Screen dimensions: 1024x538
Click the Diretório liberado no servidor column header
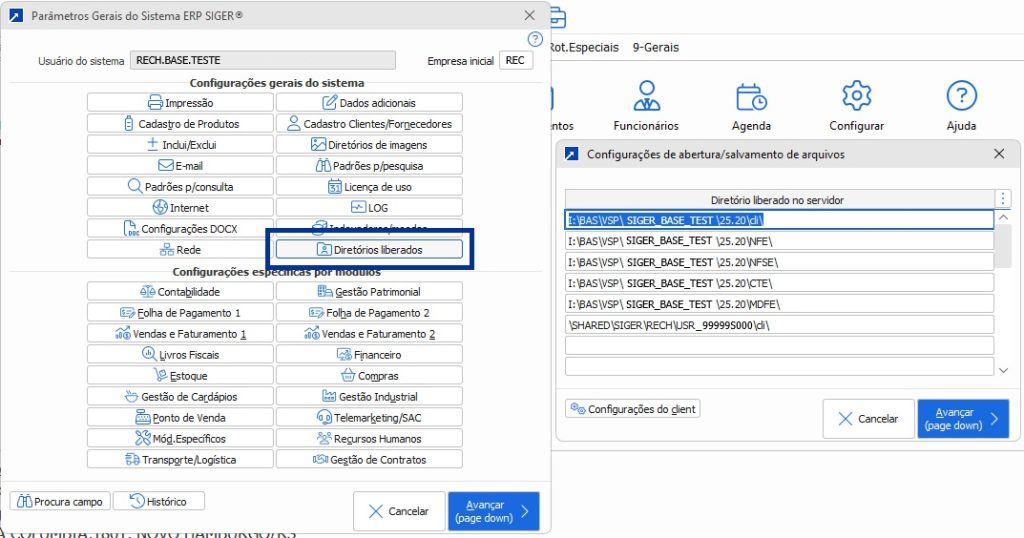tap(779, 200)
